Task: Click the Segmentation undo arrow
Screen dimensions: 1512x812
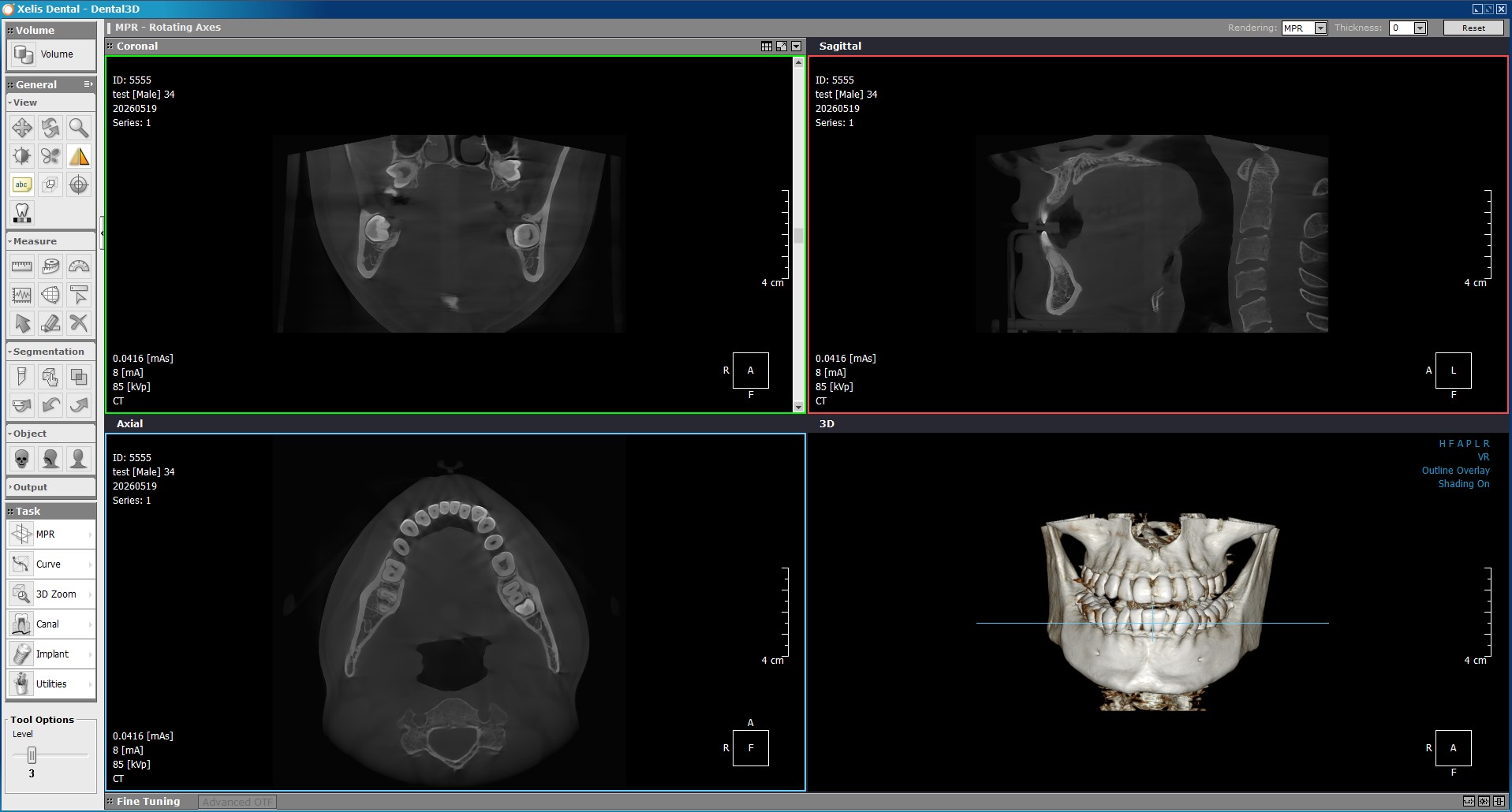Action: [50, 405]
